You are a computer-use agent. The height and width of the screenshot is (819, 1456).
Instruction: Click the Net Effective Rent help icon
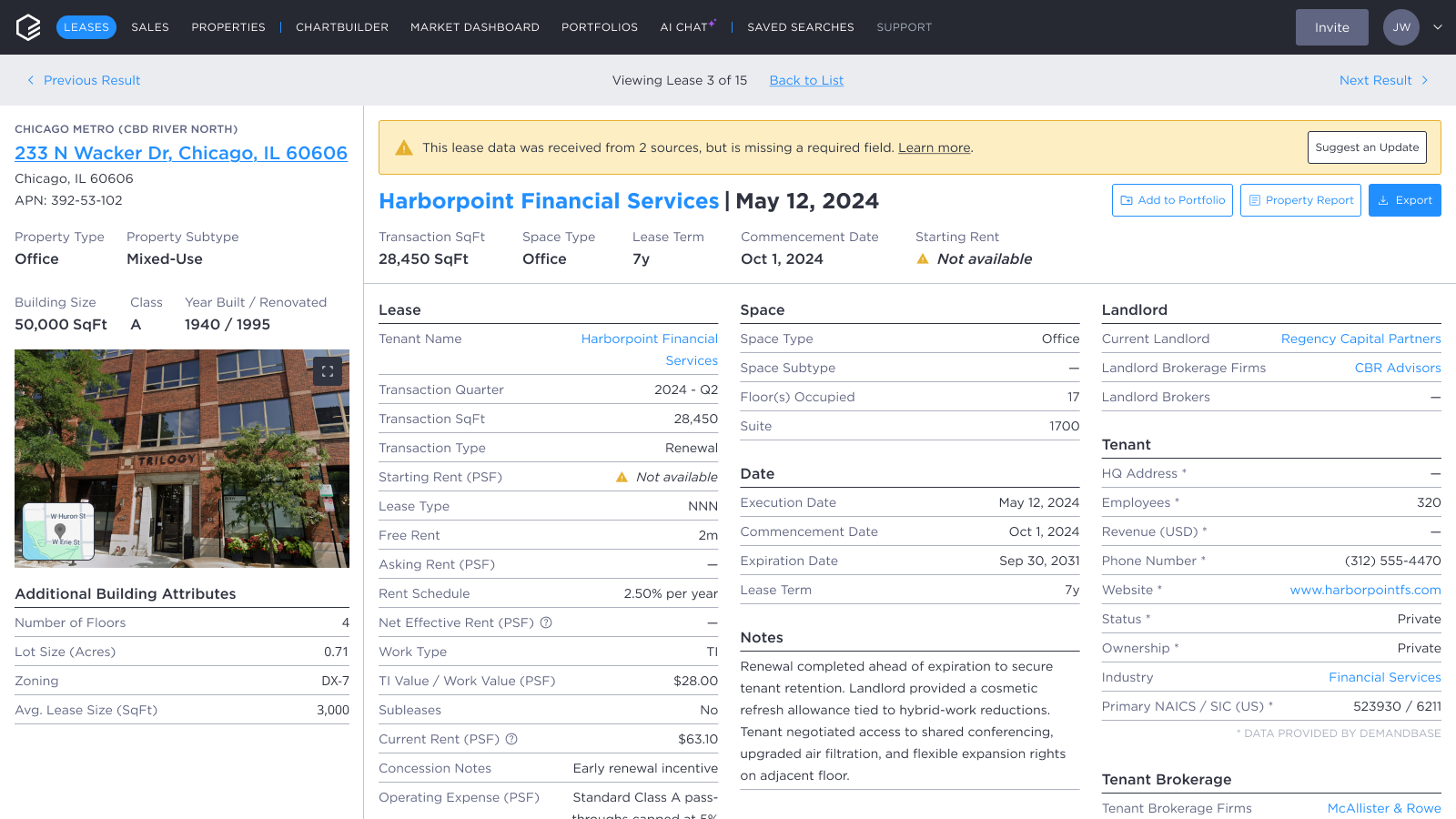[546, 622]
